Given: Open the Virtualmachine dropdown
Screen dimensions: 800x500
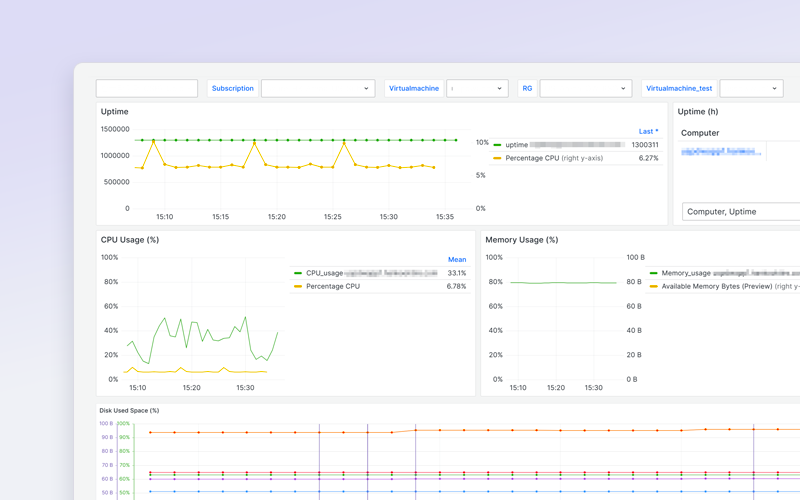Looking at the screenshot, I should coord(477,88).
